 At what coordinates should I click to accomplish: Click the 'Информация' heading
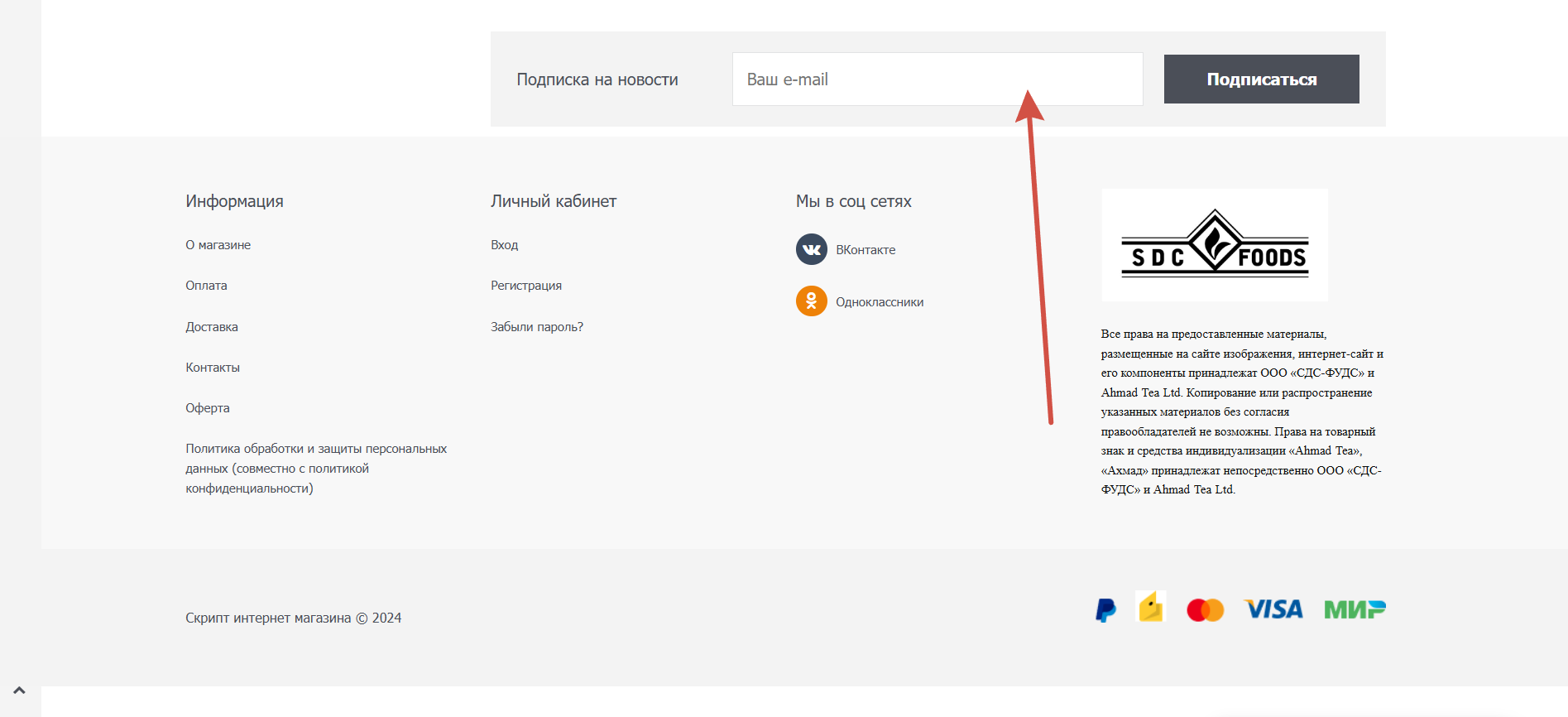235,201
